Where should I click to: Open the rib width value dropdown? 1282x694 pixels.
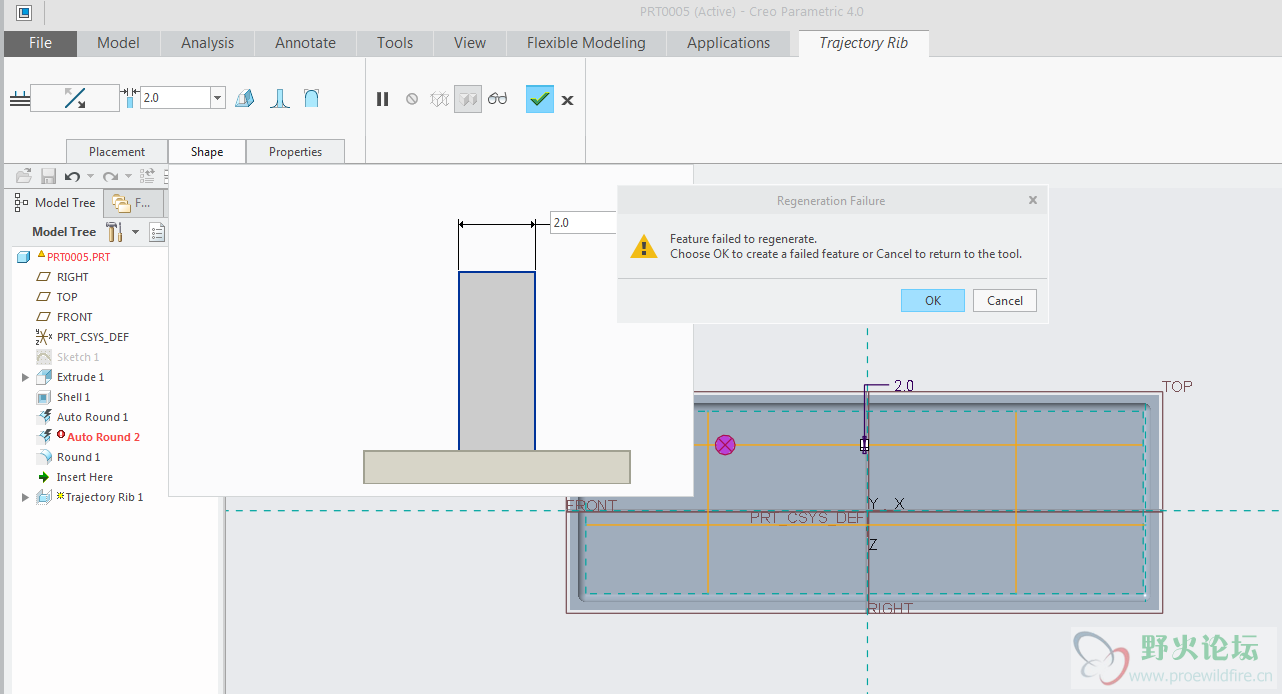pyautogui.click(x=218, y=98)
